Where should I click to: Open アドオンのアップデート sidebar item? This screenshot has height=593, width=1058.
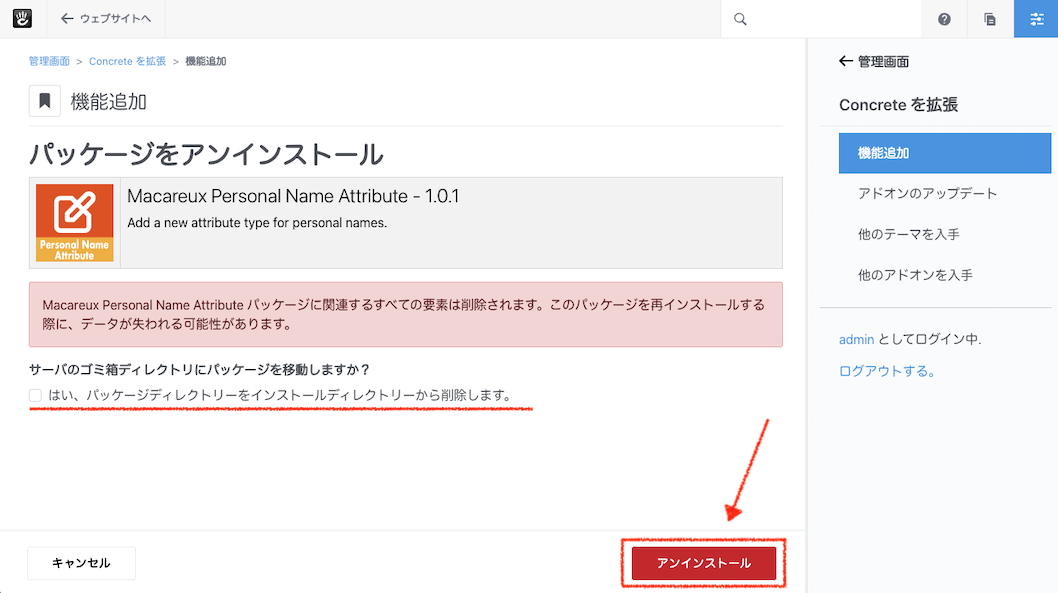click(927, 194)
